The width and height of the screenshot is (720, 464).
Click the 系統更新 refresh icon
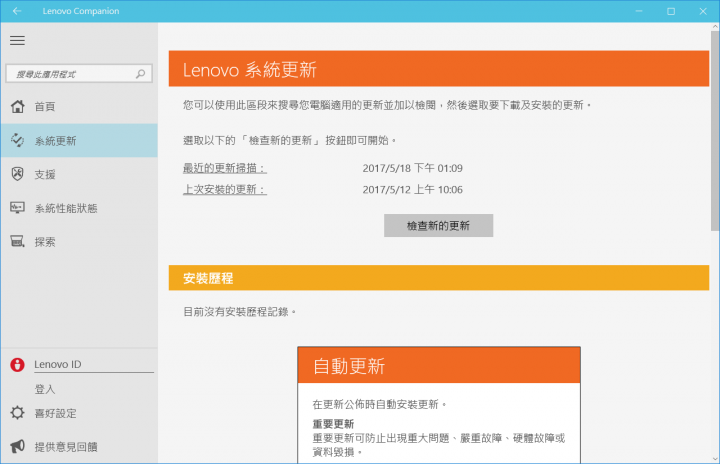[x=17, y=140]
